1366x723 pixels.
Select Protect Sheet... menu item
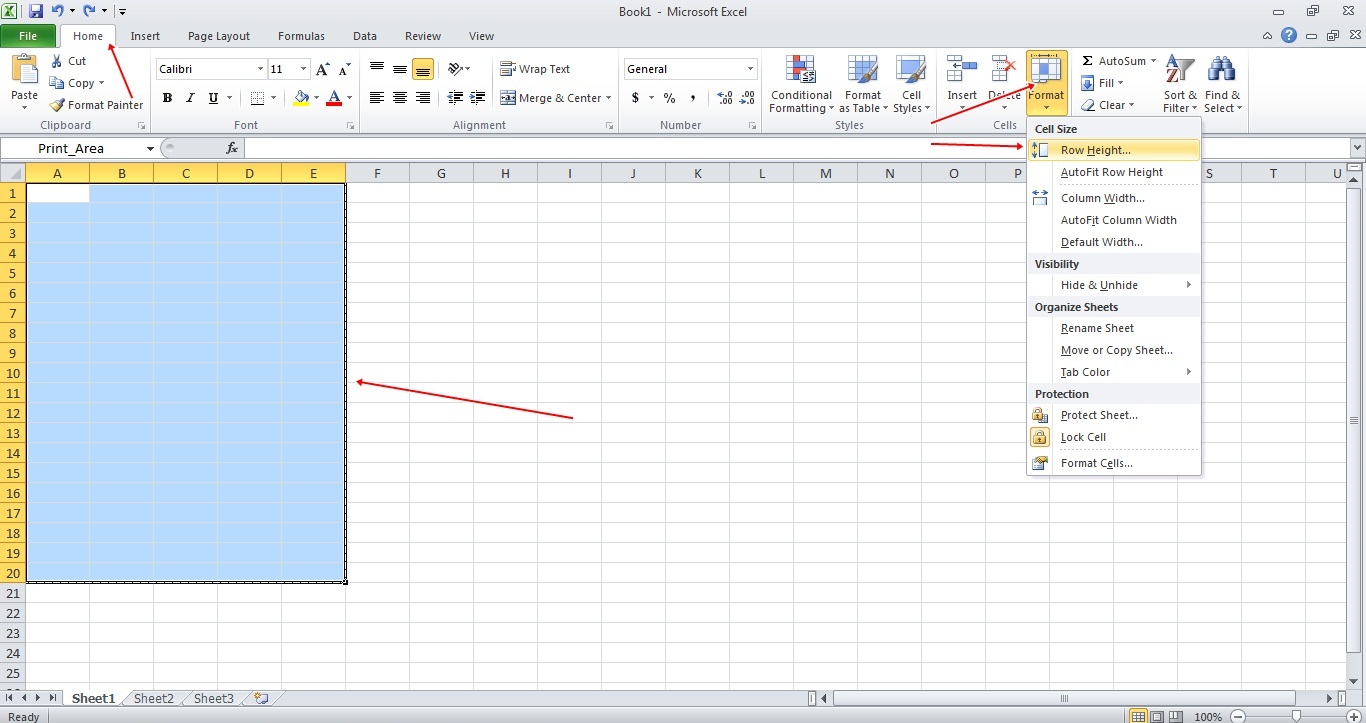pos(1114,415)
